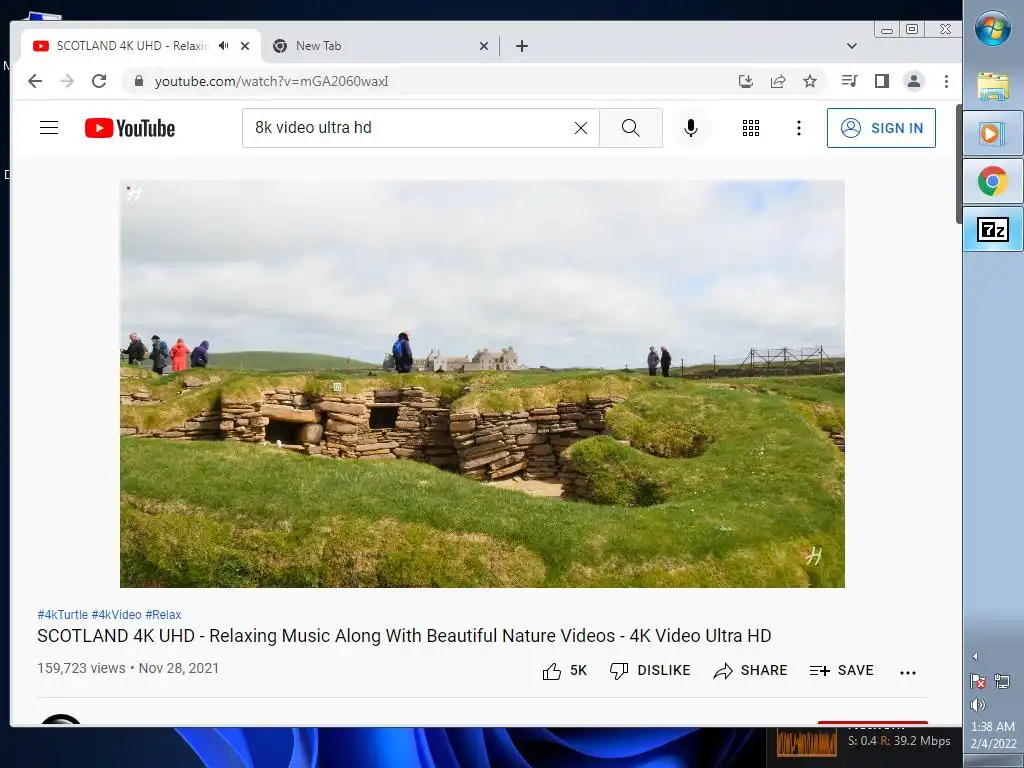Open Action Center flag icon
The width and height of the screenshot is (1024, 768).
(978, 681)
